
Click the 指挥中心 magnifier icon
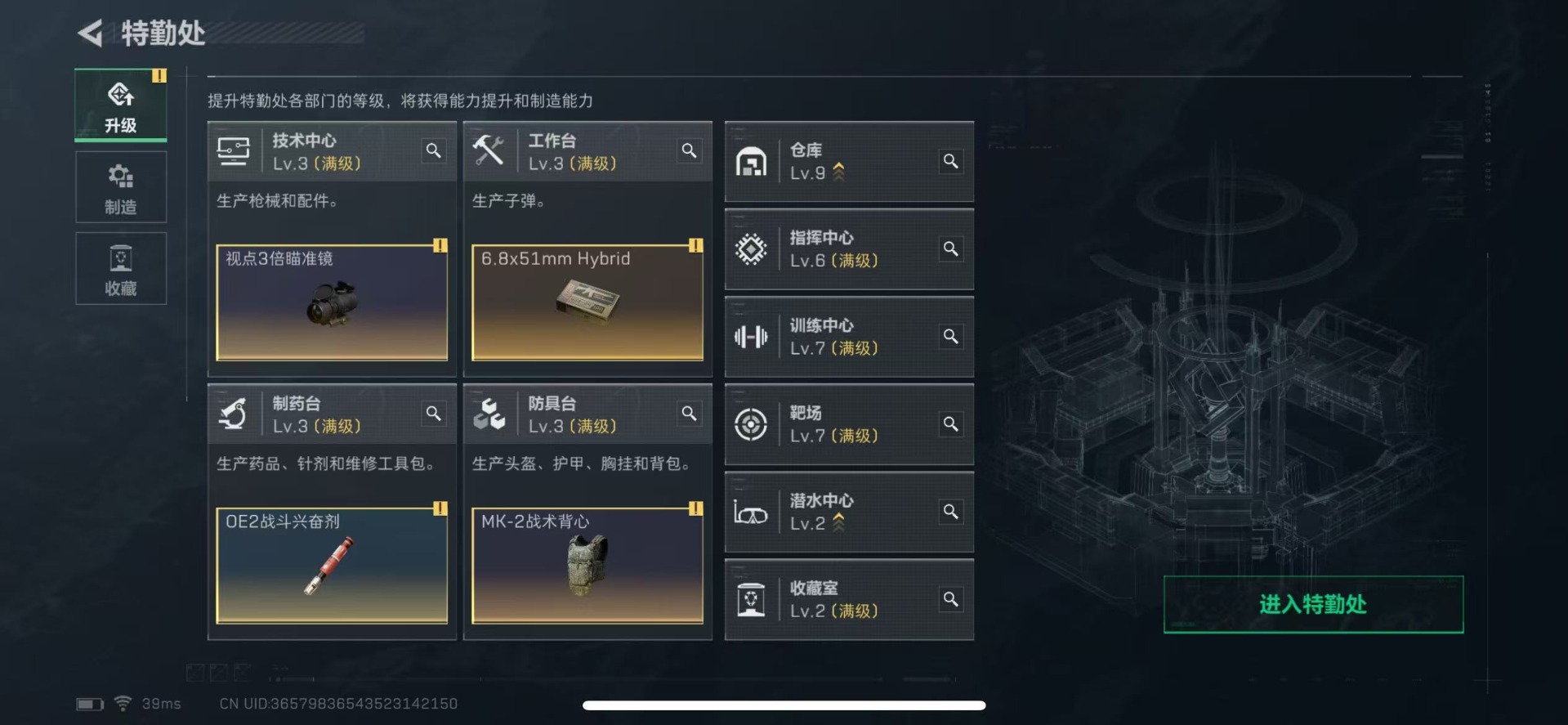point(950,248)
